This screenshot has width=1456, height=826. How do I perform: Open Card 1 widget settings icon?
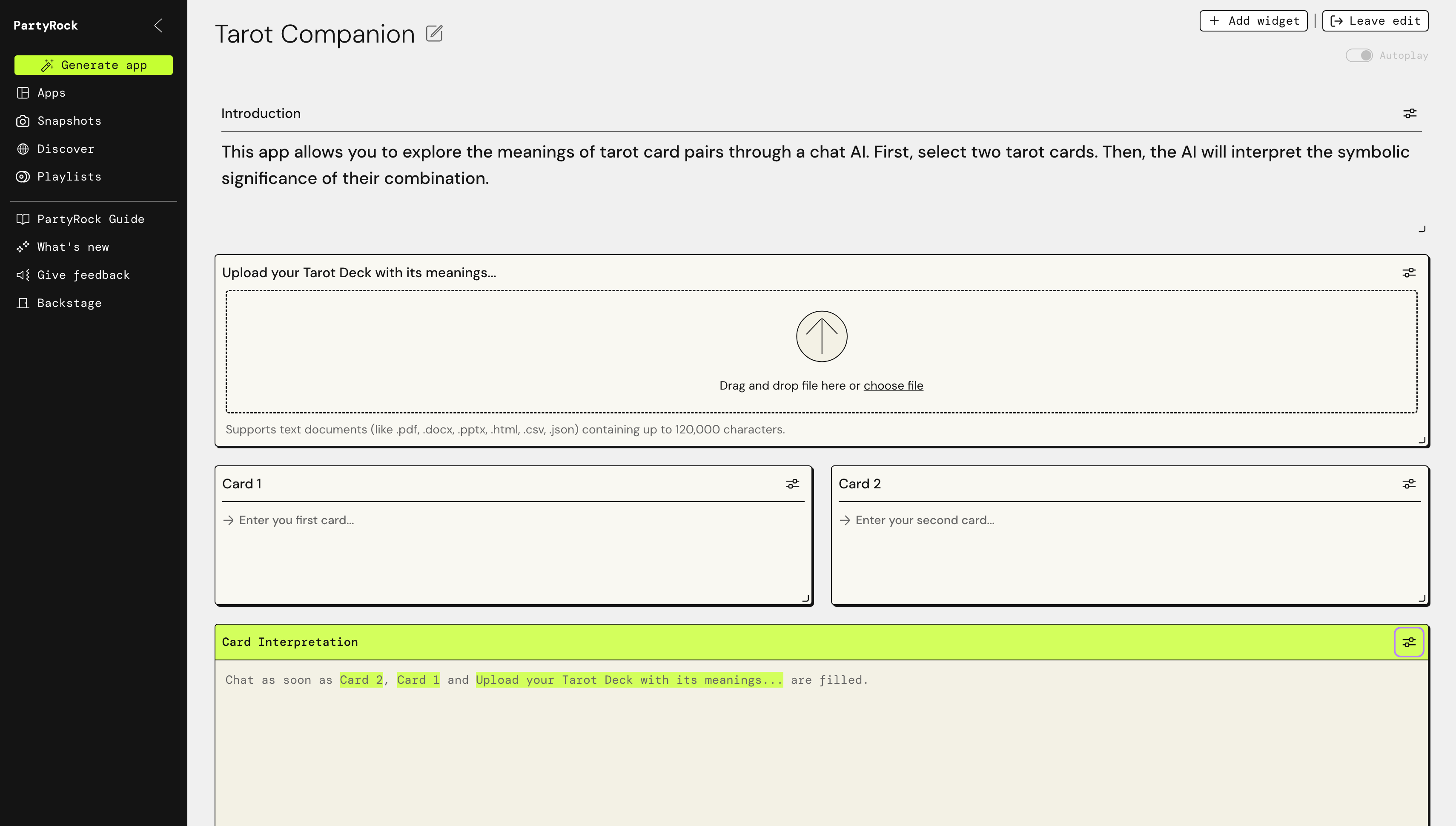pos(792,484)
